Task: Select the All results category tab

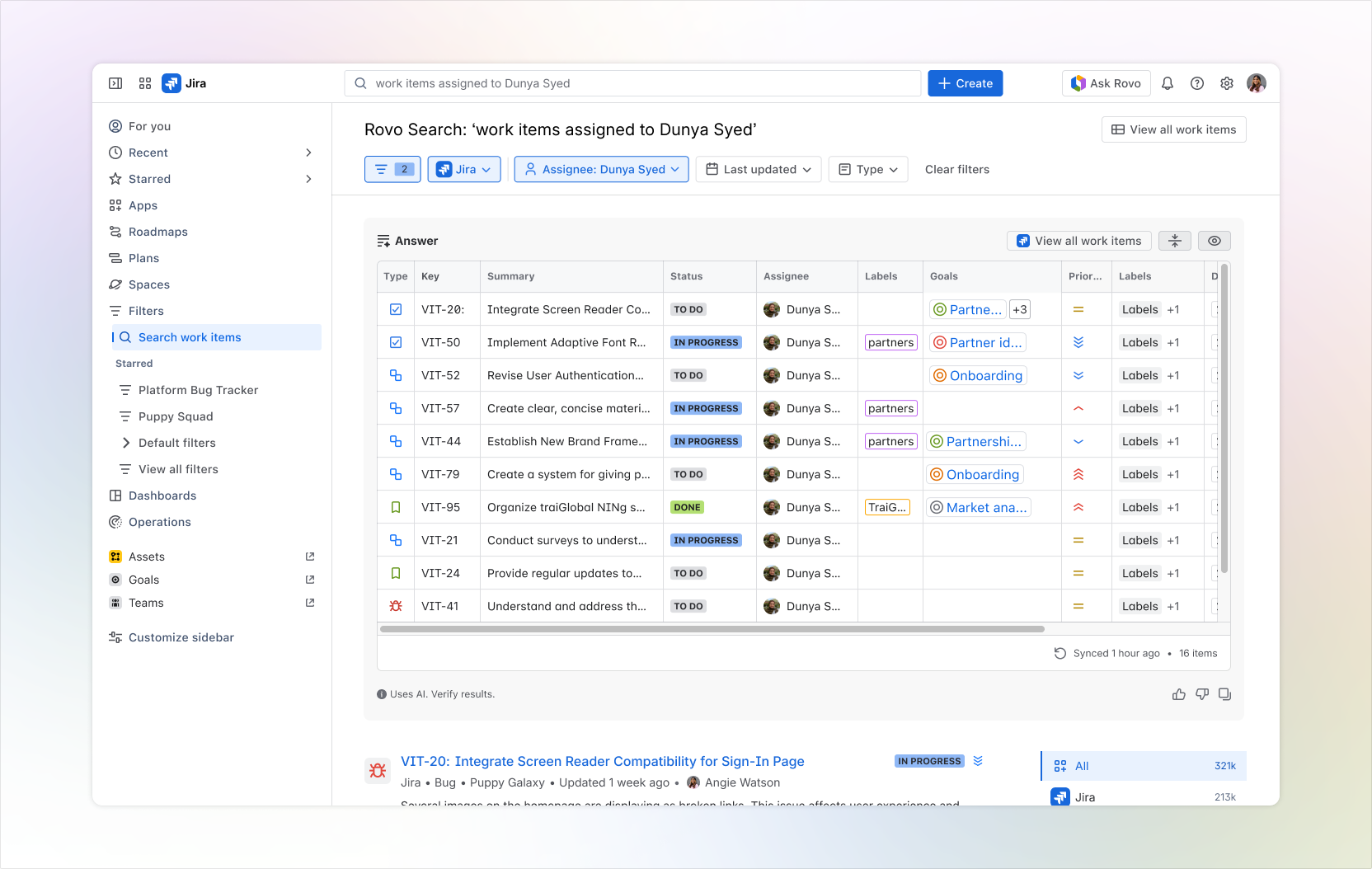Action: click(1144, 766)
